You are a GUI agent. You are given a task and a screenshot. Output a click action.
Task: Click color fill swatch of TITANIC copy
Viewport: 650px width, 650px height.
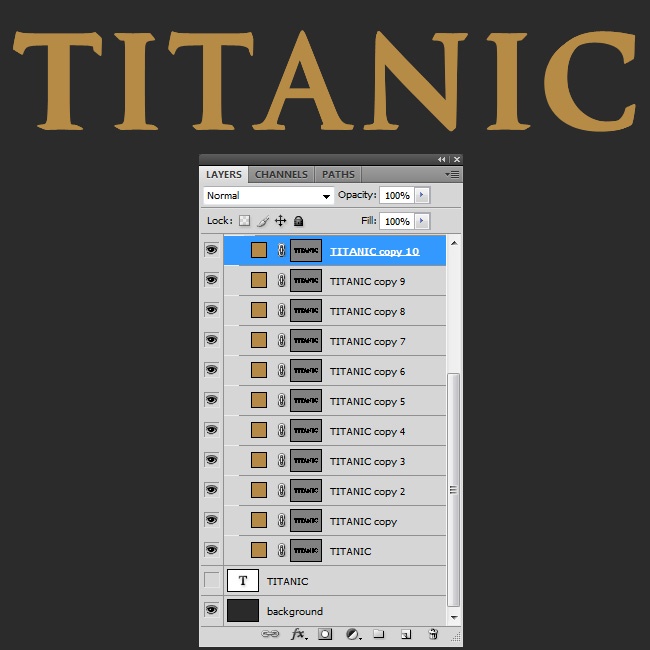point(259,520)
